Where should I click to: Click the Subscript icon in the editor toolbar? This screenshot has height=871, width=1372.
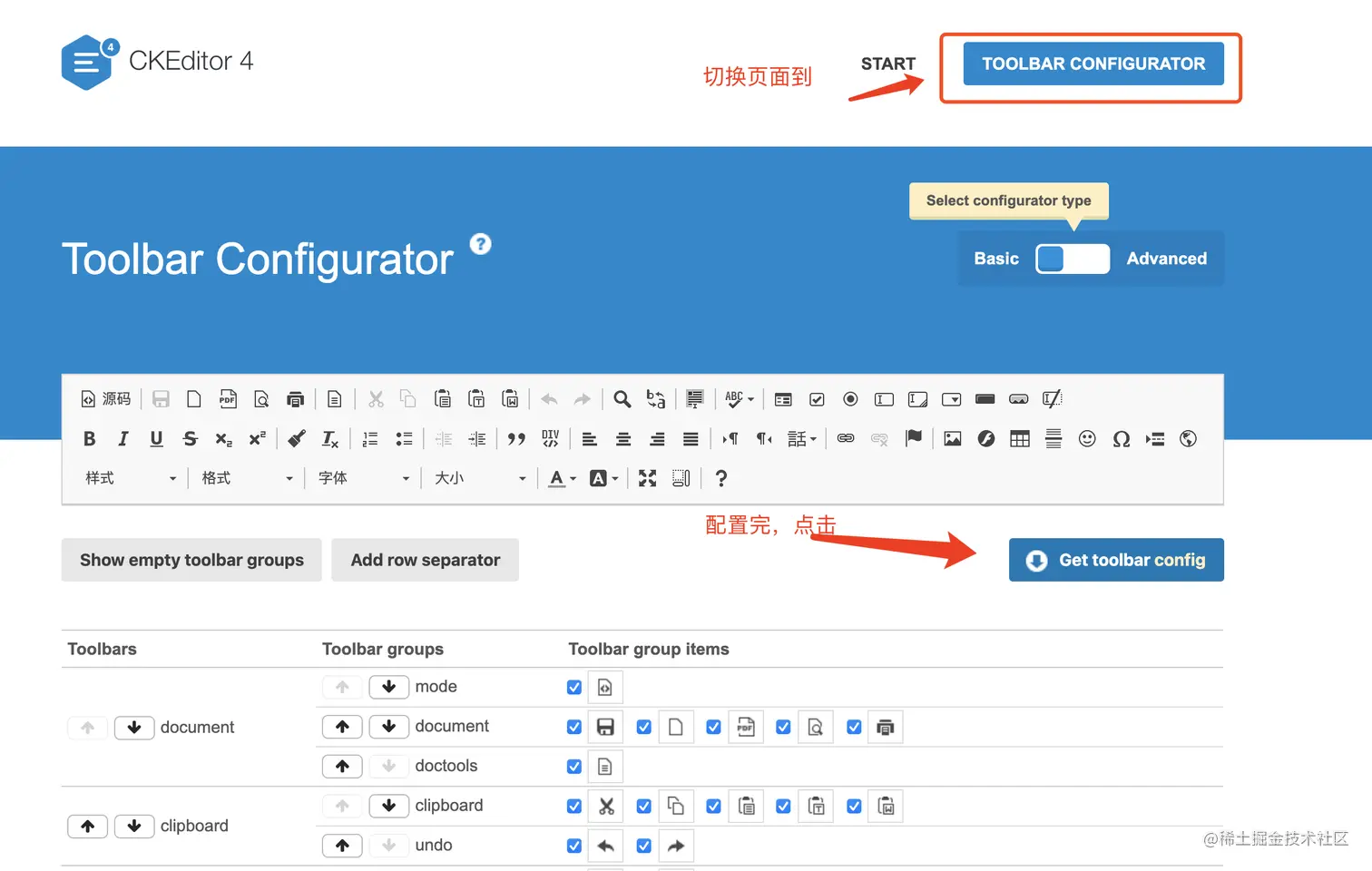coord(223,439)
